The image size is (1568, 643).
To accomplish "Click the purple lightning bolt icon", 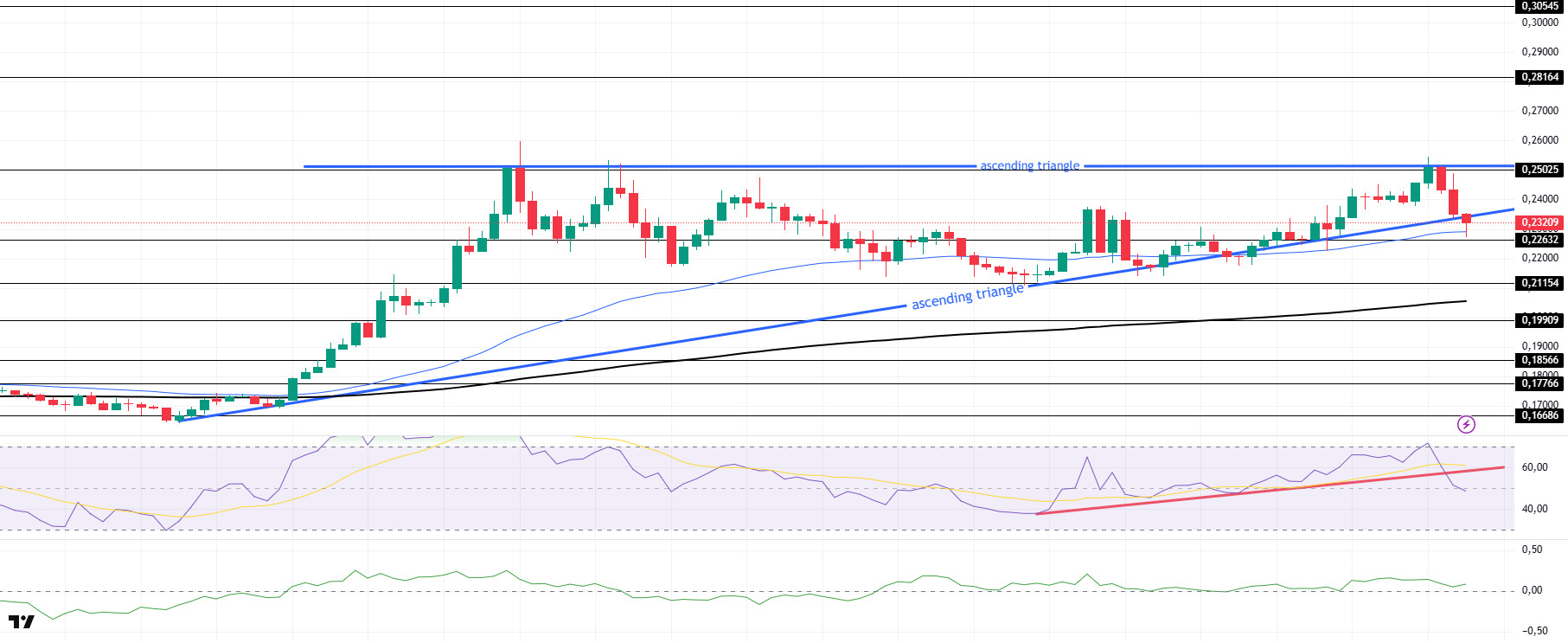I will (1466, 425).
